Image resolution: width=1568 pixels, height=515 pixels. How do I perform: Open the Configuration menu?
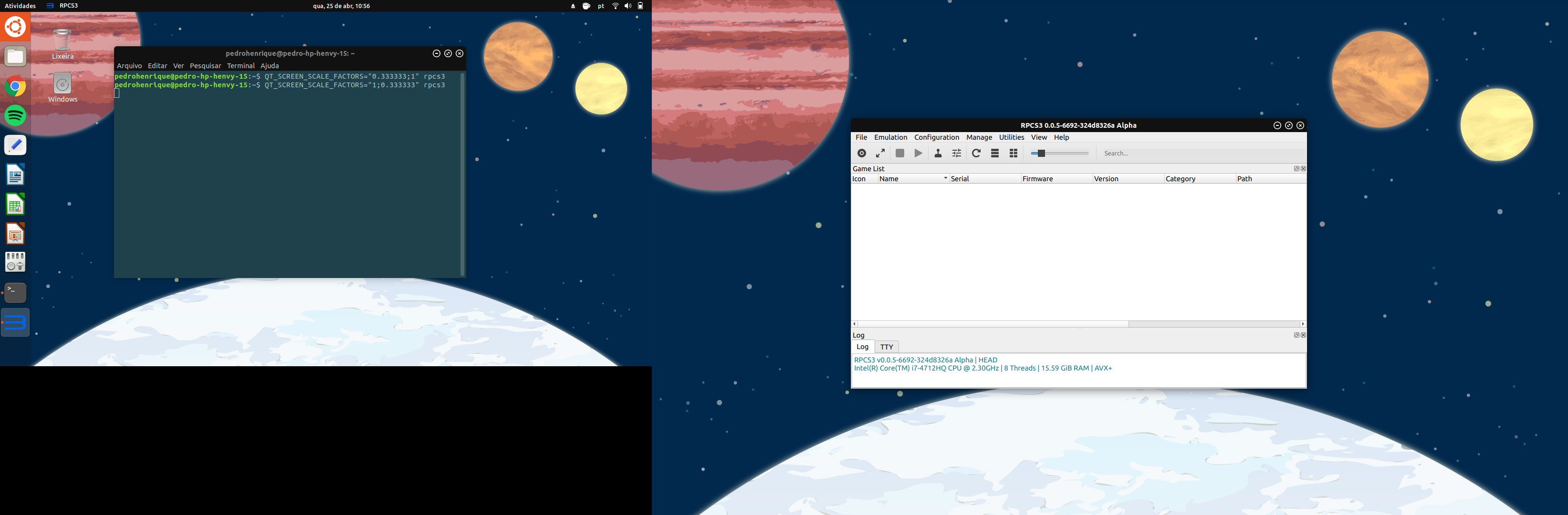pyautogui.click(x=936, y=137)
